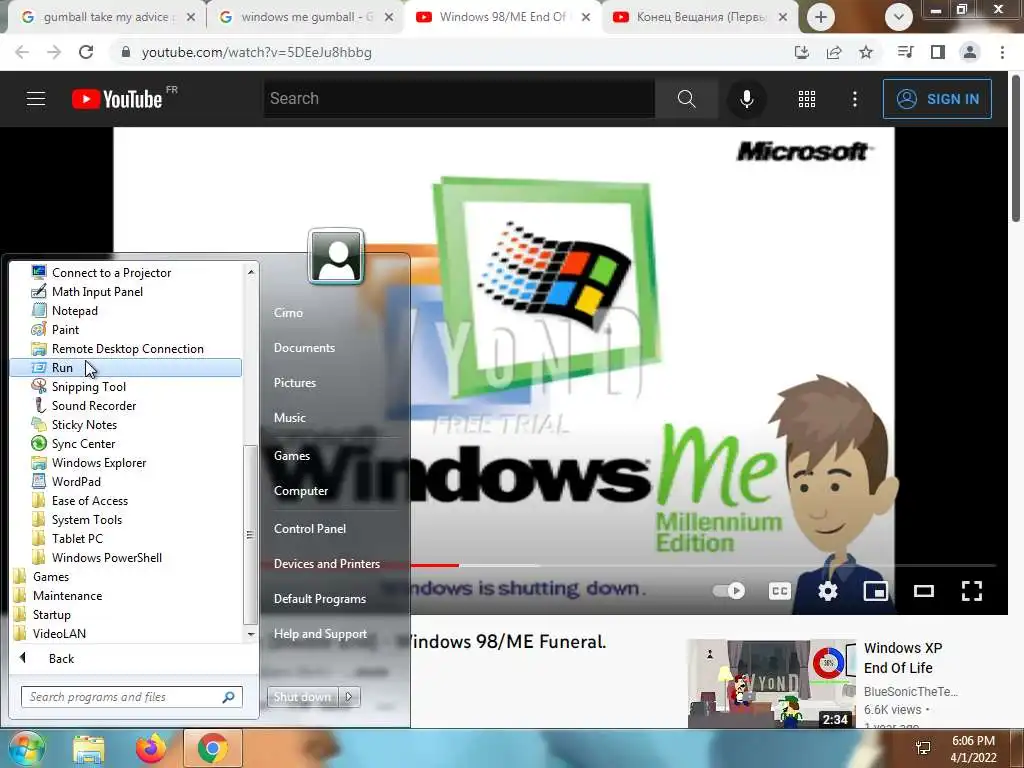Open Control Panel
The width and height of the screenshot is (1024, 768).
(x=310, y=529)
